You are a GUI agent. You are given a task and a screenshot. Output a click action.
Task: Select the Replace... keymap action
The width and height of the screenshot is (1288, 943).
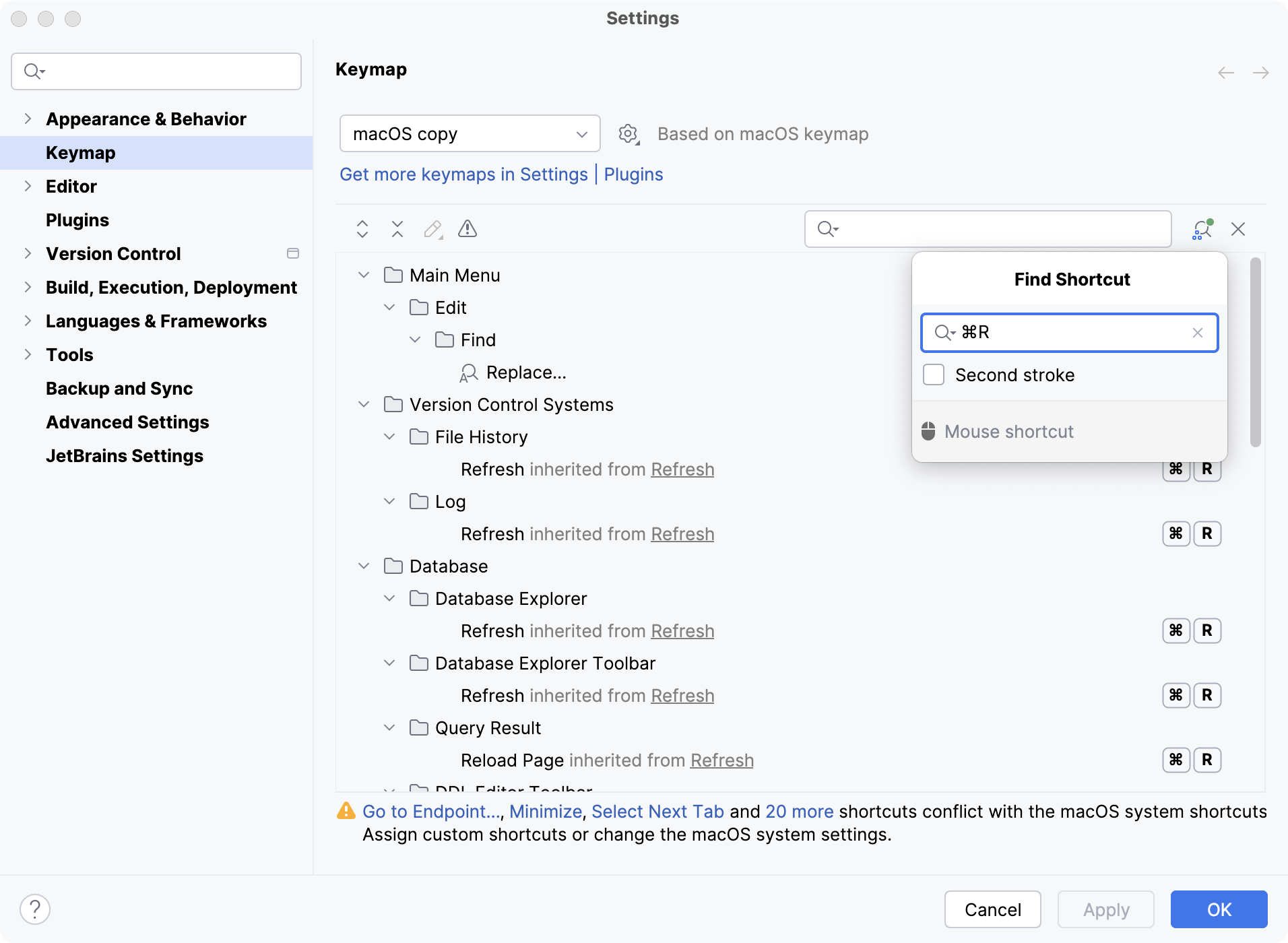tap(525, 372)
